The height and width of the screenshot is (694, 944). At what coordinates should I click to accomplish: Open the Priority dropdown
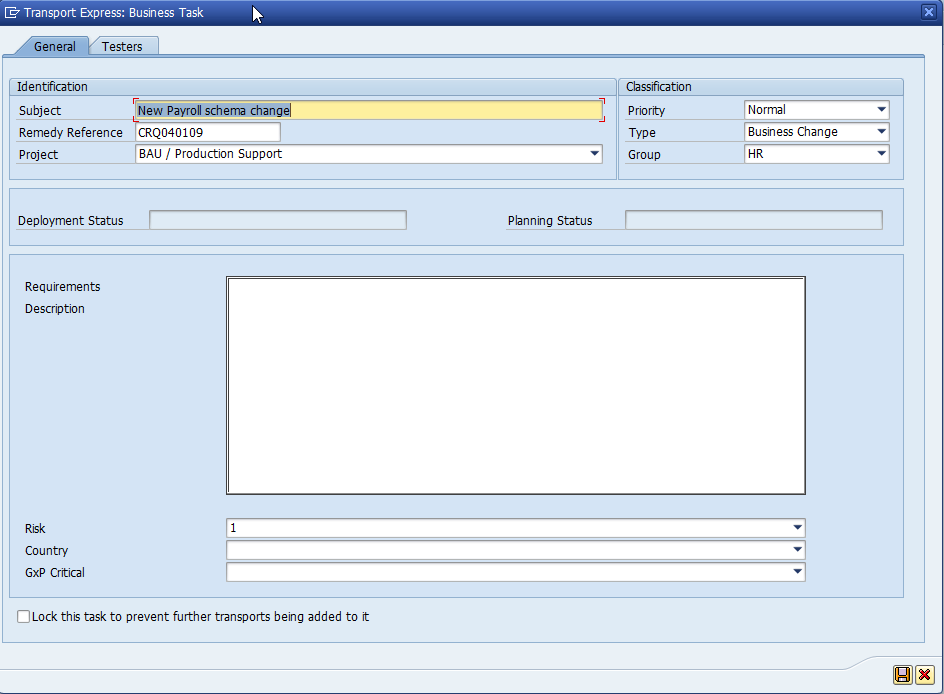[x=881, y=110]
